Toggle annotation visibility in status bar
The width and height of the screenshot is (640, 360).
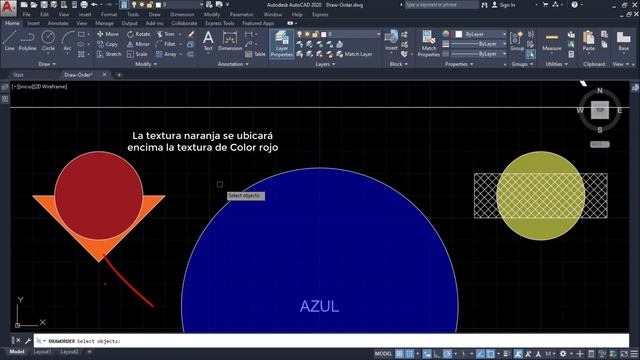pyautogui.click(x=518, y=354)
